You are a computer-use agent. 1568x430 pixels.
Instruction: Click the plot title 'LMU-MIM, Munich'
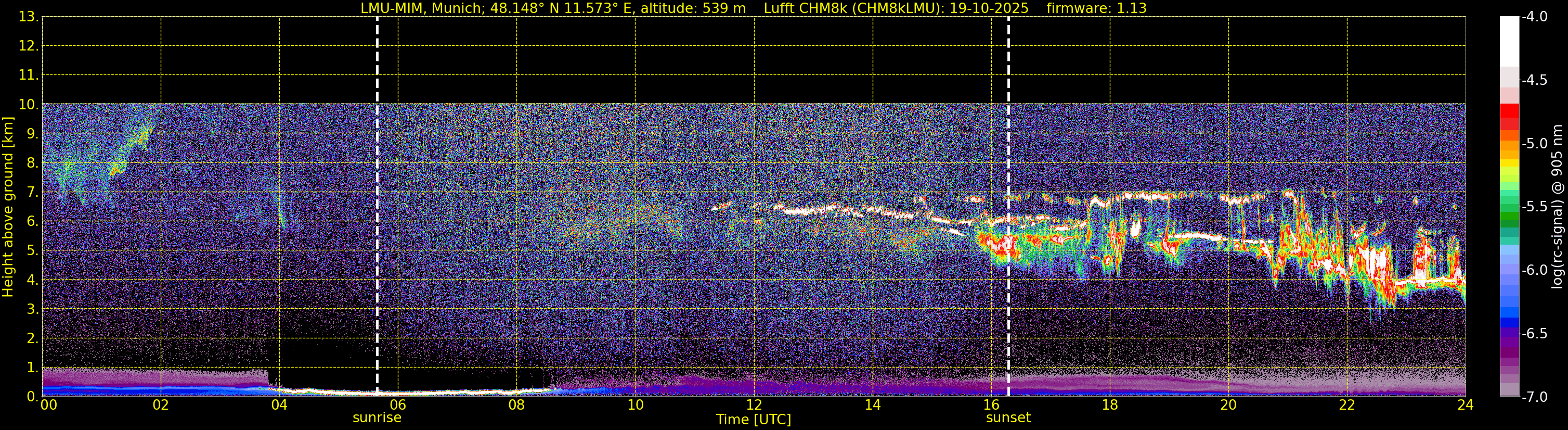click(421, 8)
